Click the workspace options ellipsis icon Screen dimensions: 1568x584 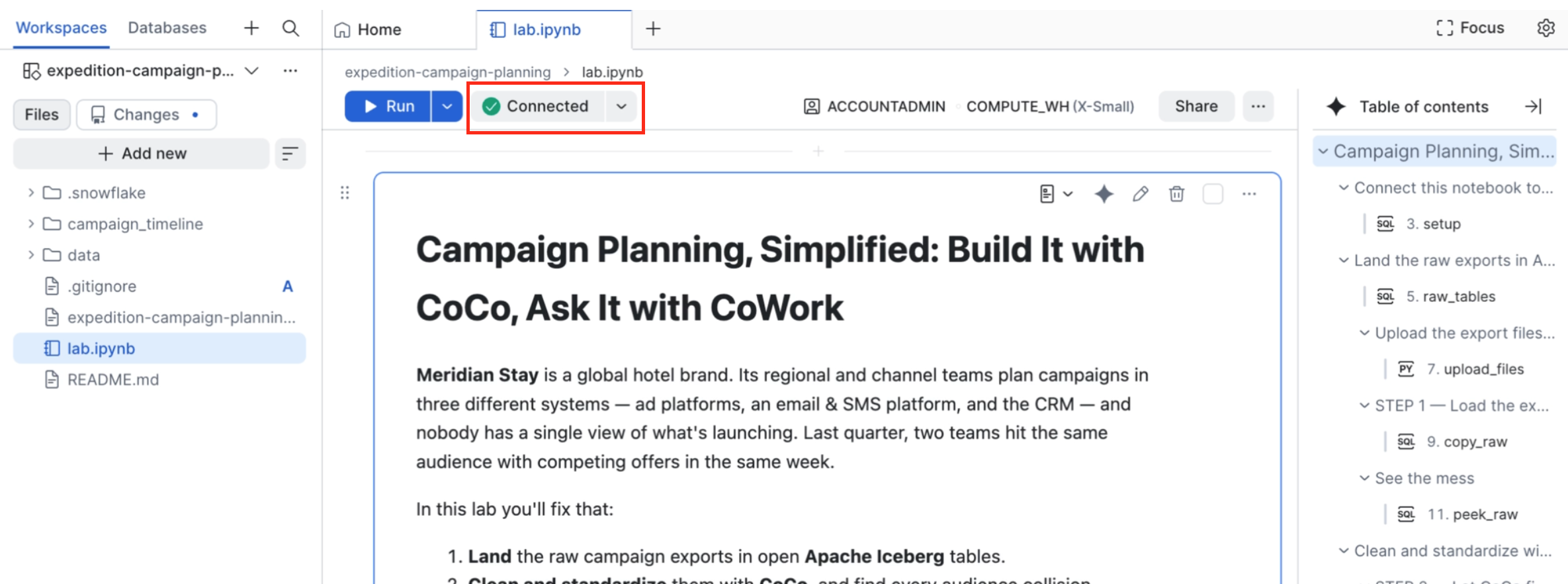pos(290,71)
